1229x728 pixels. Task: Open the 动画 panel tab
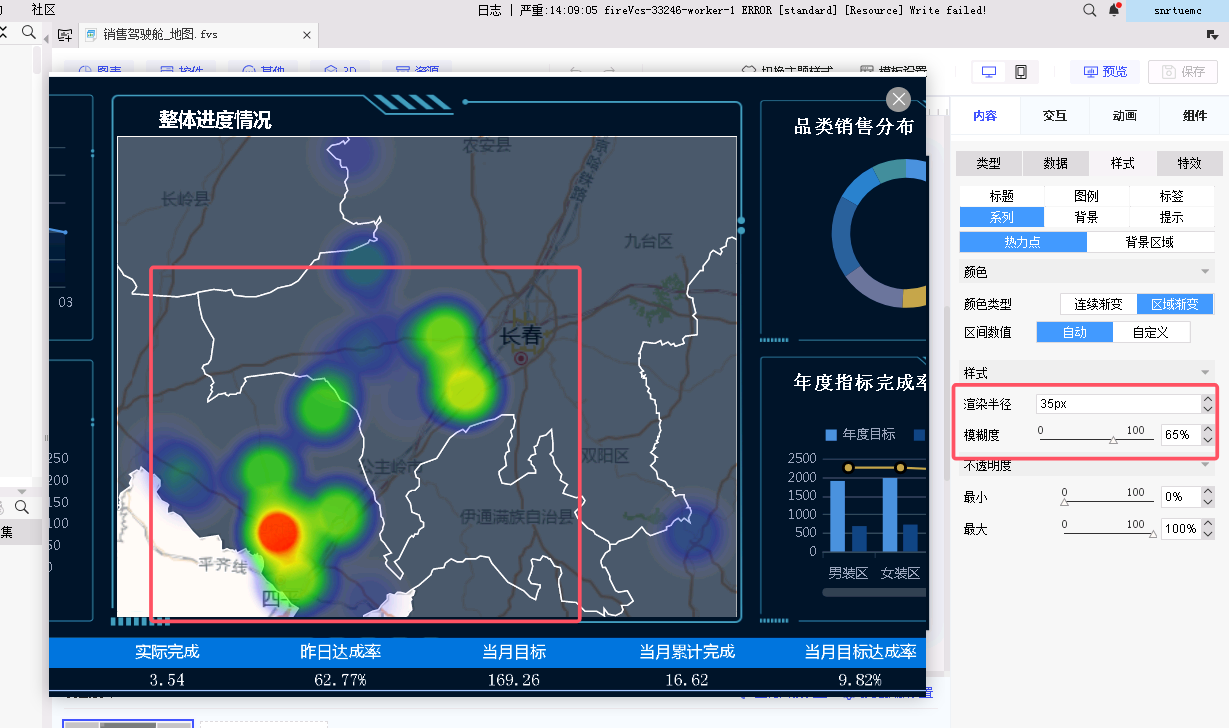pos(1125,116)
